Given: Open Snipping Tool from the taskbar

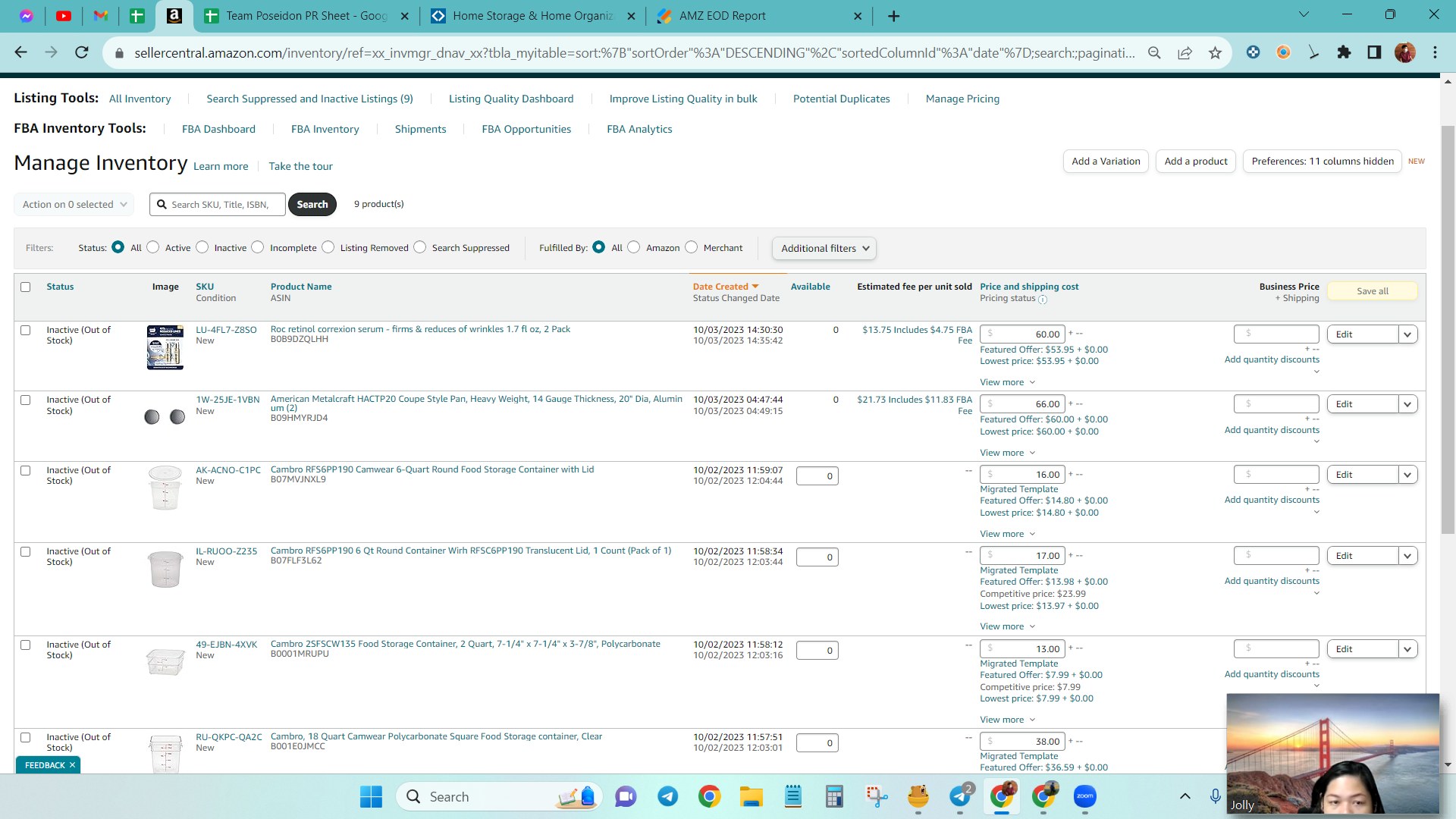Looking at the screenshot, I should (877, 796).
